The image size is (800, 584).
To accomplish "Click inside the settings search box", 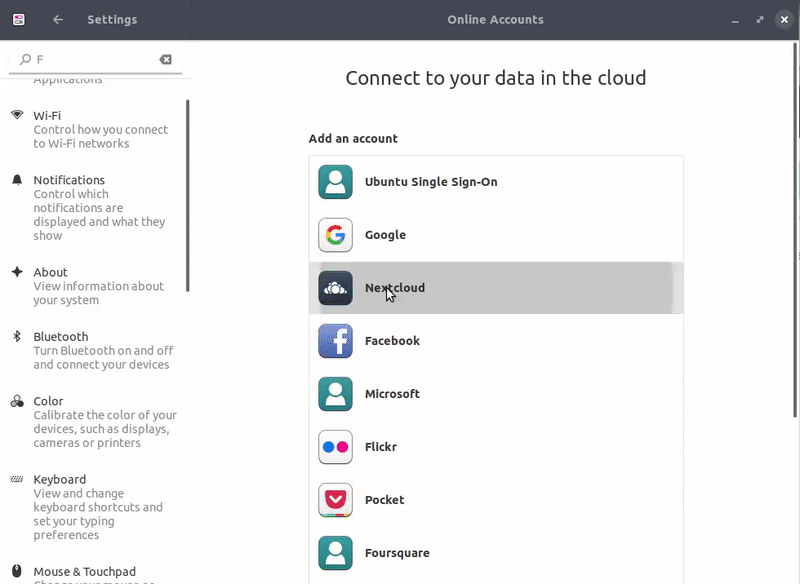I will (x=95, y=60).
